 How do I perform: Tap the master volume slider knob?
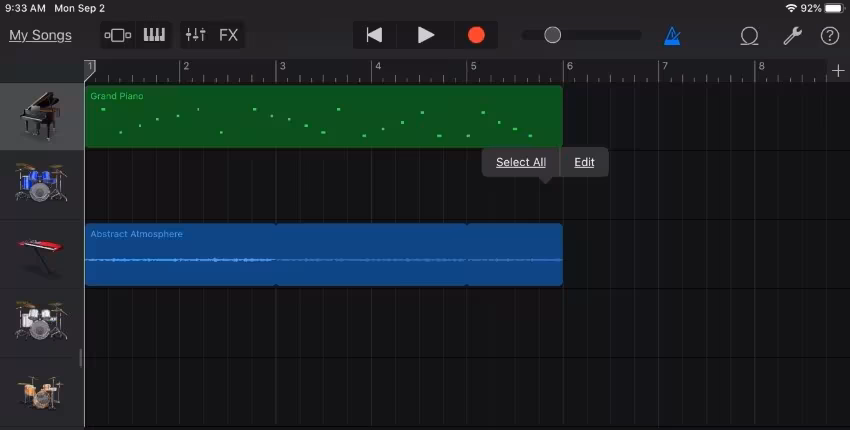tap(552, 35)
